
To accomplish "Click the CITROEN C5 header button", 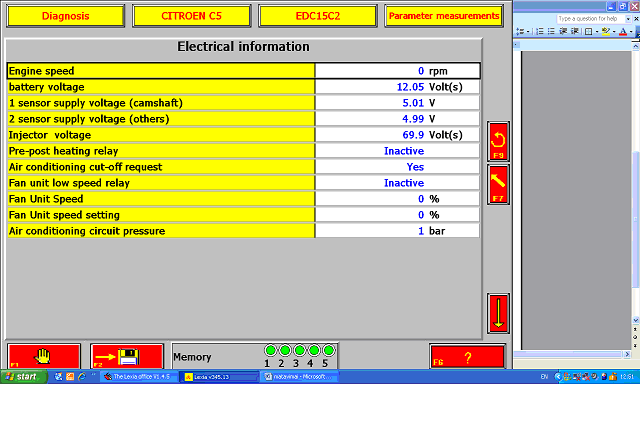I will [191, 16].
